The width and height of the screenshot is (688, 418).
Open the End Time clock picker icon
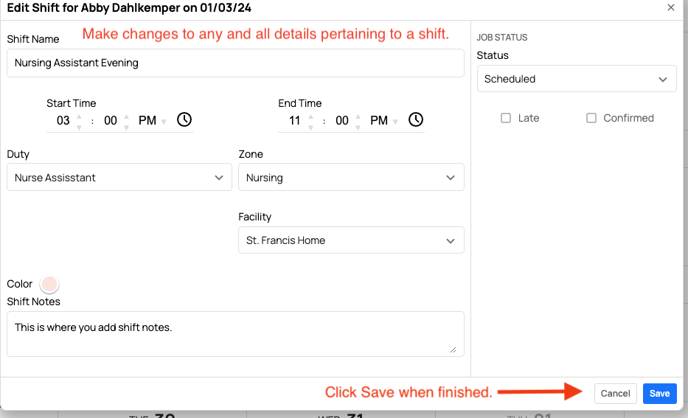pyautogui.click(x=416, y=120)
